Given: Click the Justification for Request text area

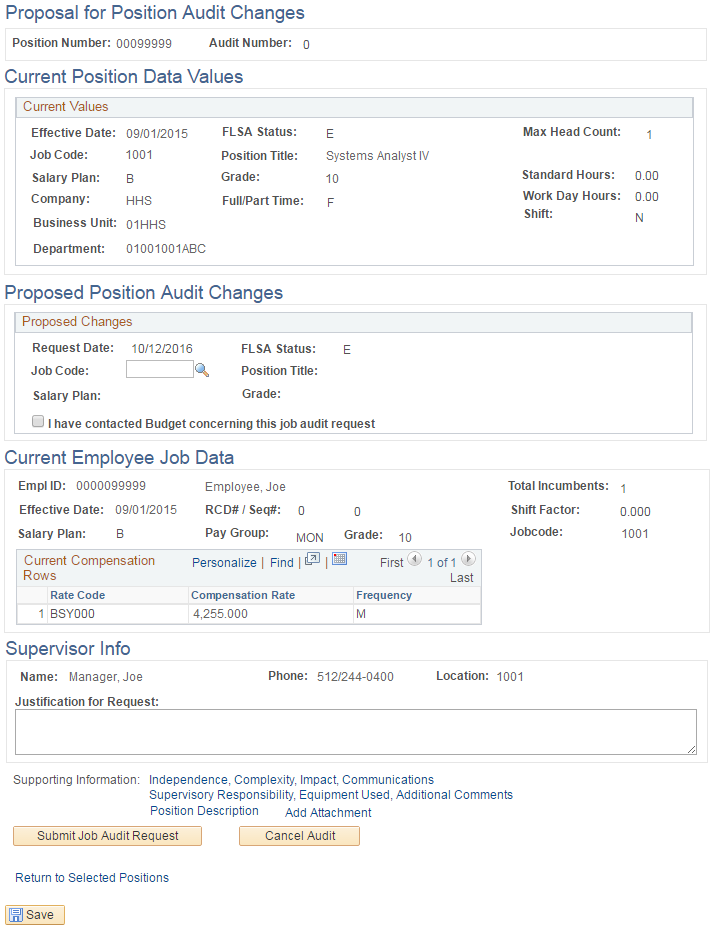Looking at the screenshot, I should pos(355,732).
